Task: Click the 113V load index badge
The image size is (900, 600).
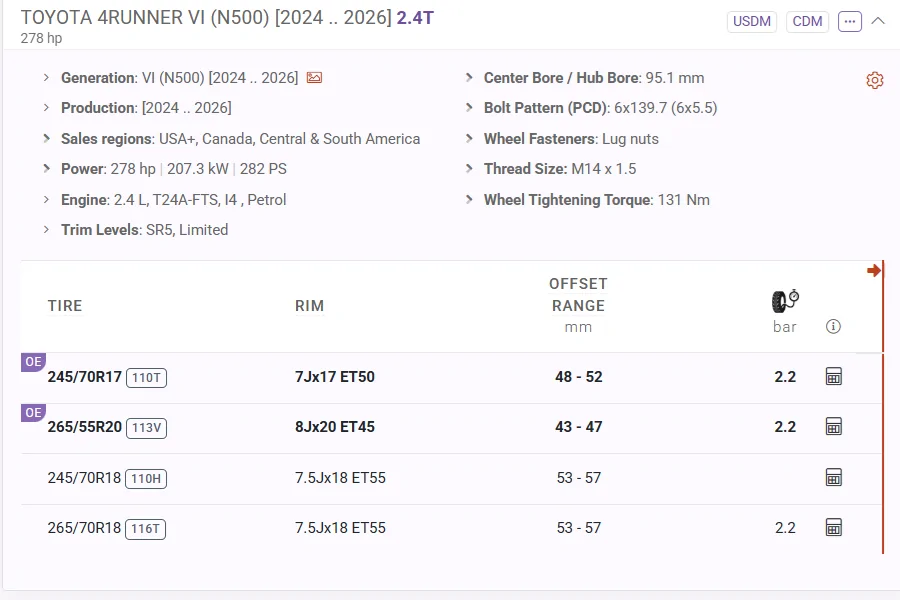Action: 146,428
